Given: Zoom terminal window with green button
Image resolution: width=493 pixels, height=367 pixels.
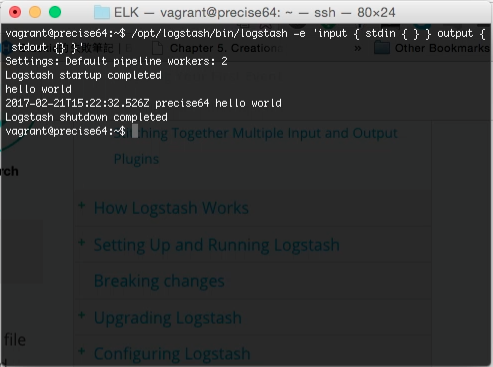Looking at the screenshot, I should pos(55,12).
